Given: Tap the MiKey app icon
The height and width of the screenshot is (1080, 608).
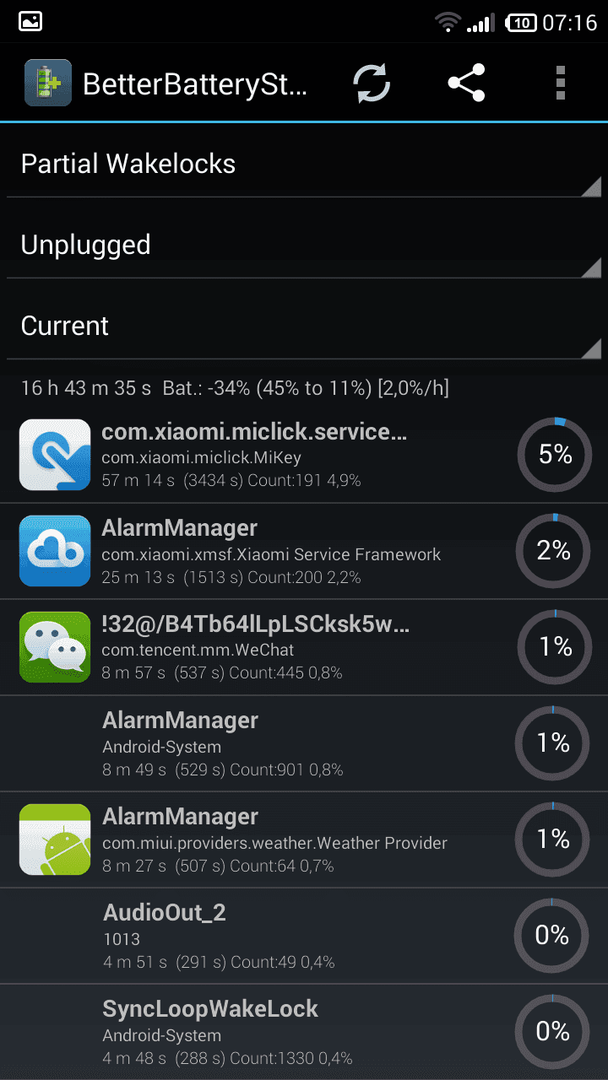Looking at the screenshot, I should [55, 455].
